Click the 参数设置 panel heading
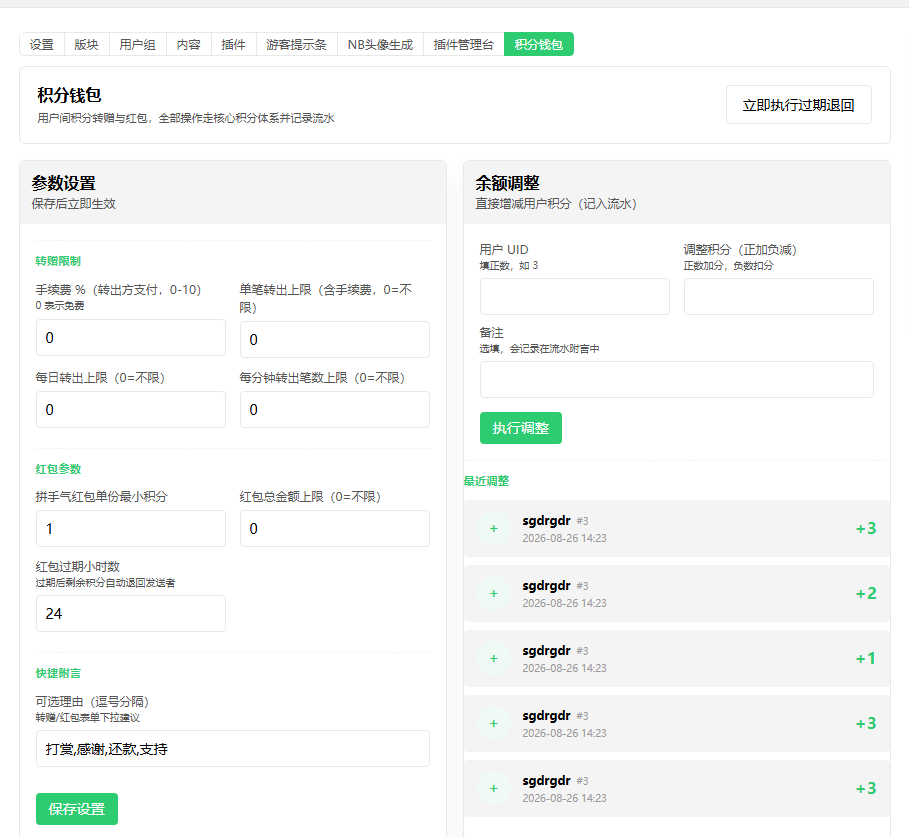Screen dimensions: 909x837 coord(64,183)
